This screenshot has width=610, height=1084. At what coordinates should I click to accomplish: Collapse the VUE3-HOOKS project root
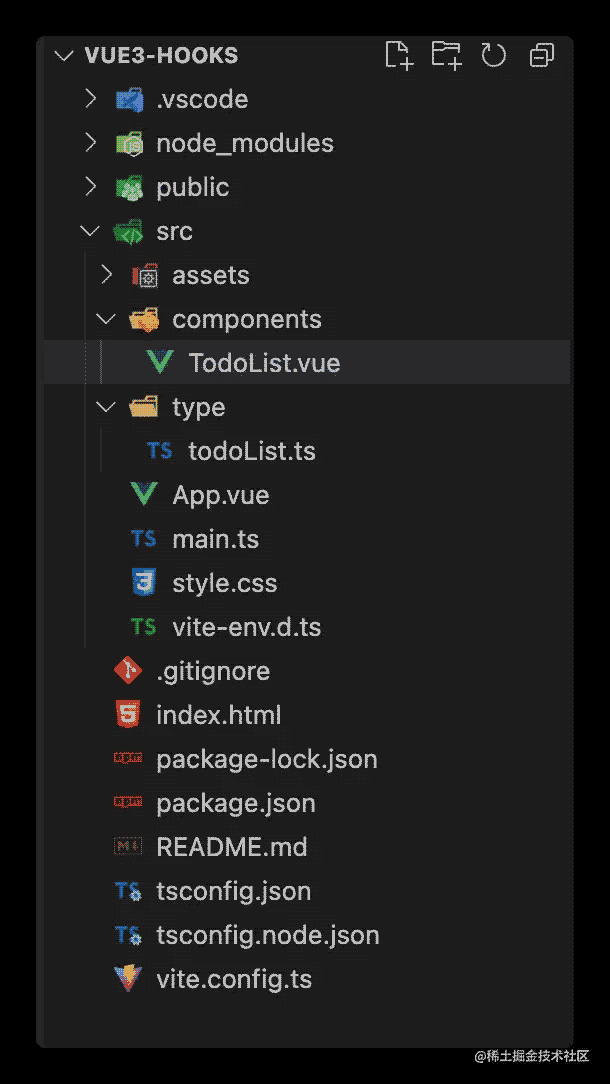pyautogui.click(x=64, y=56)
